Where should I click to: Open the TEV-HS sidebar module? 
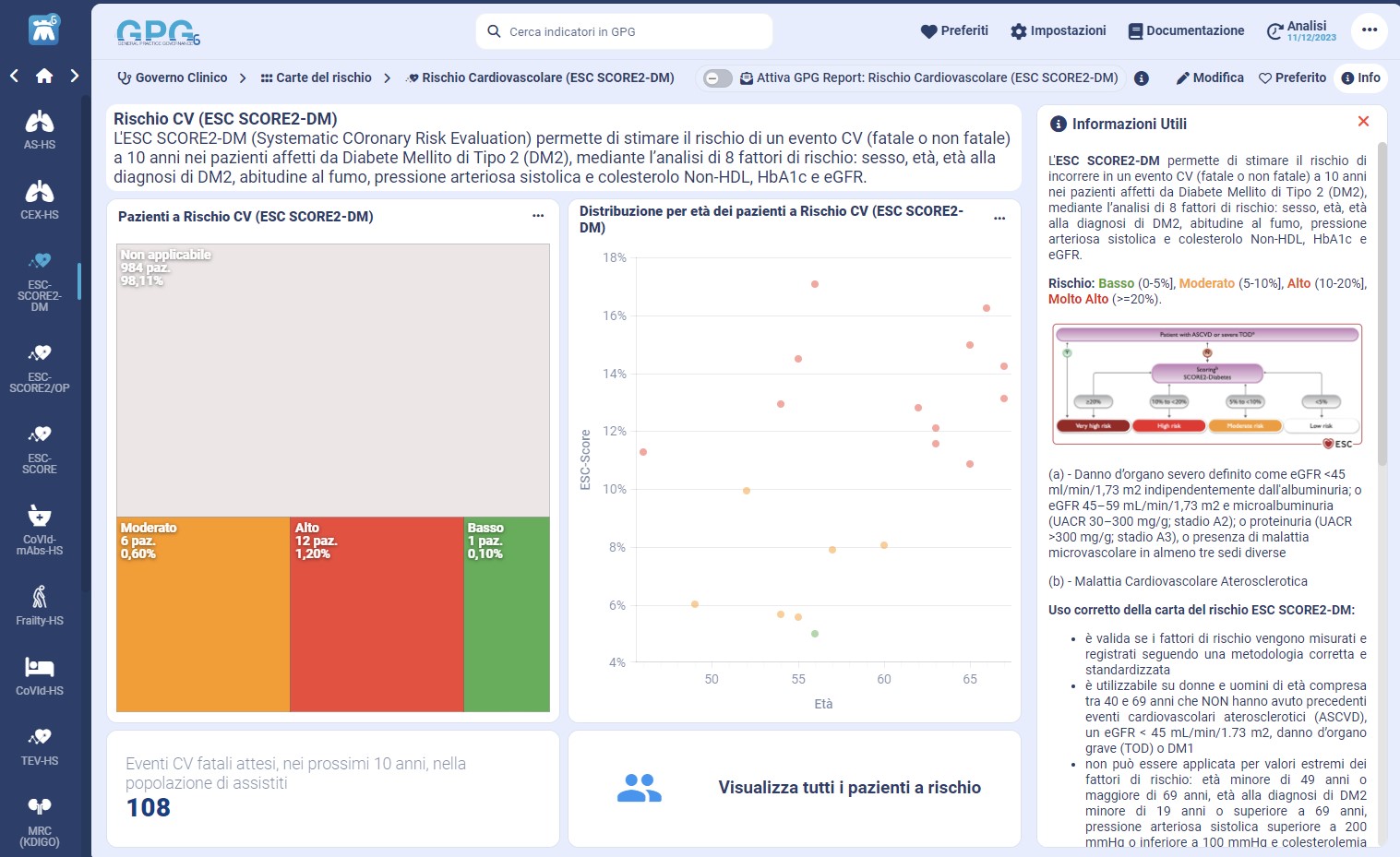tap(40, 745)
